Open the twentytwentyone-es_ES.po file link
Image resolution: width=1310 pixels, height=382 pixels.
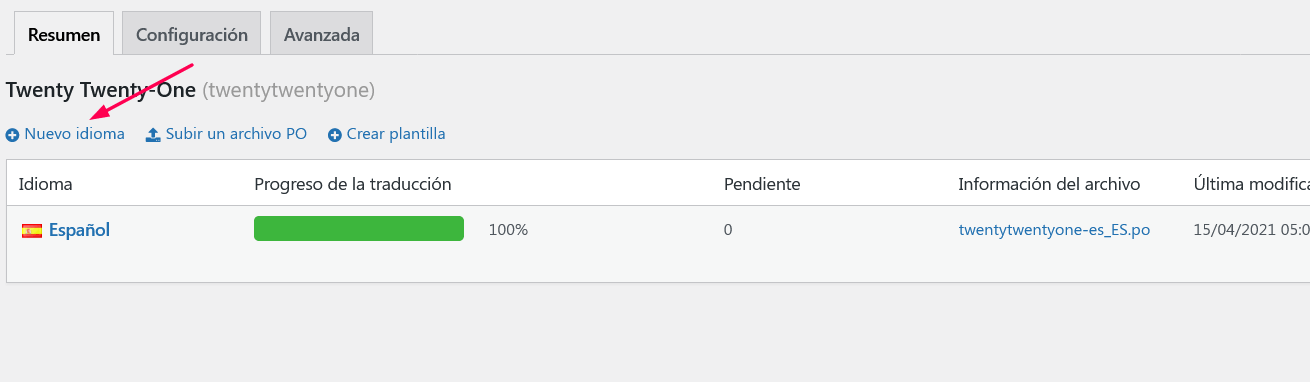click(1054, 230)
